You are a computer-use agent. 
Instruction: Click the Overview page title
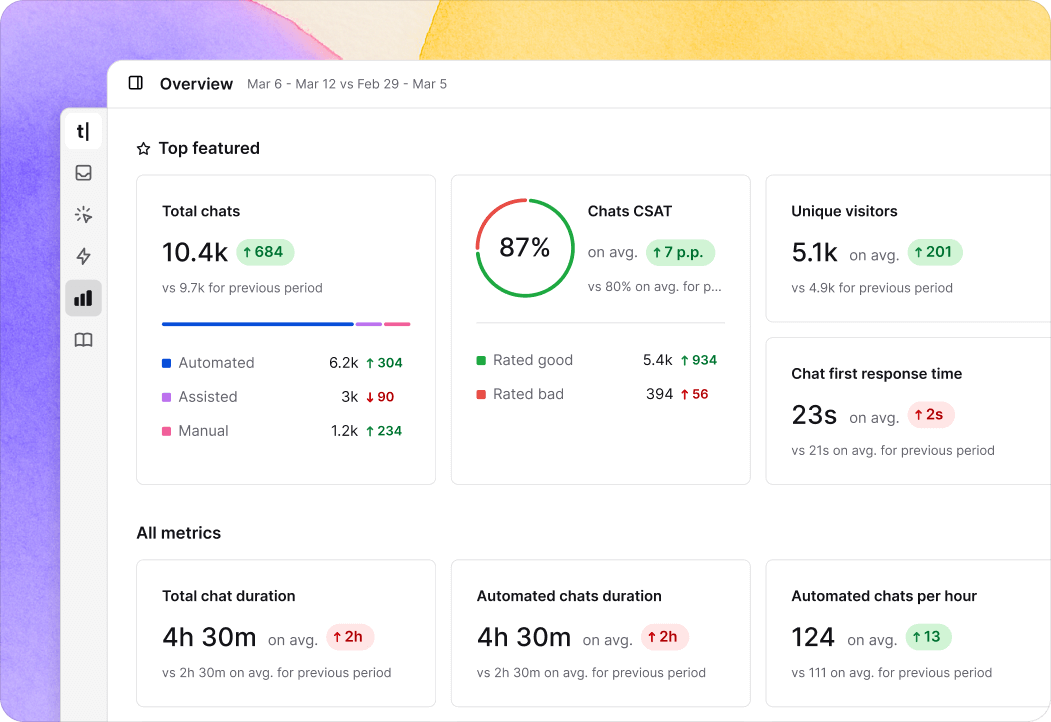(x=196, y=84)
